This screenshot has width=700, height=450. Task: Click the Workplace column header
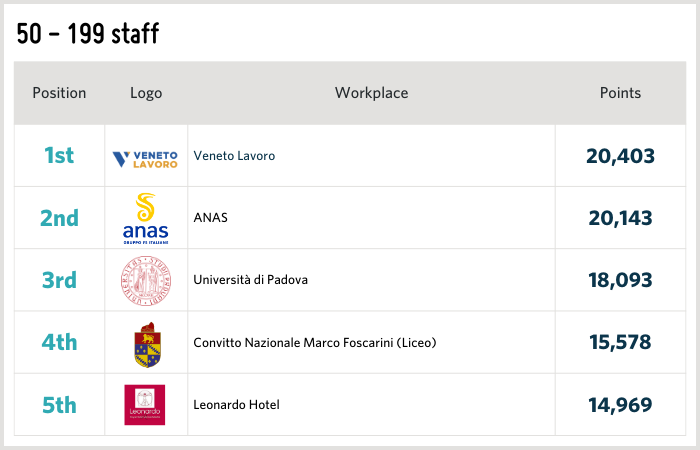(371, 93)
